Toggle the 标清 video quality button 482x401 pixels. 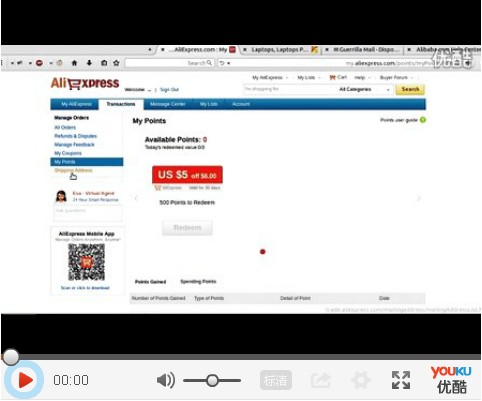pyautogui.click(x=276, y=380)
